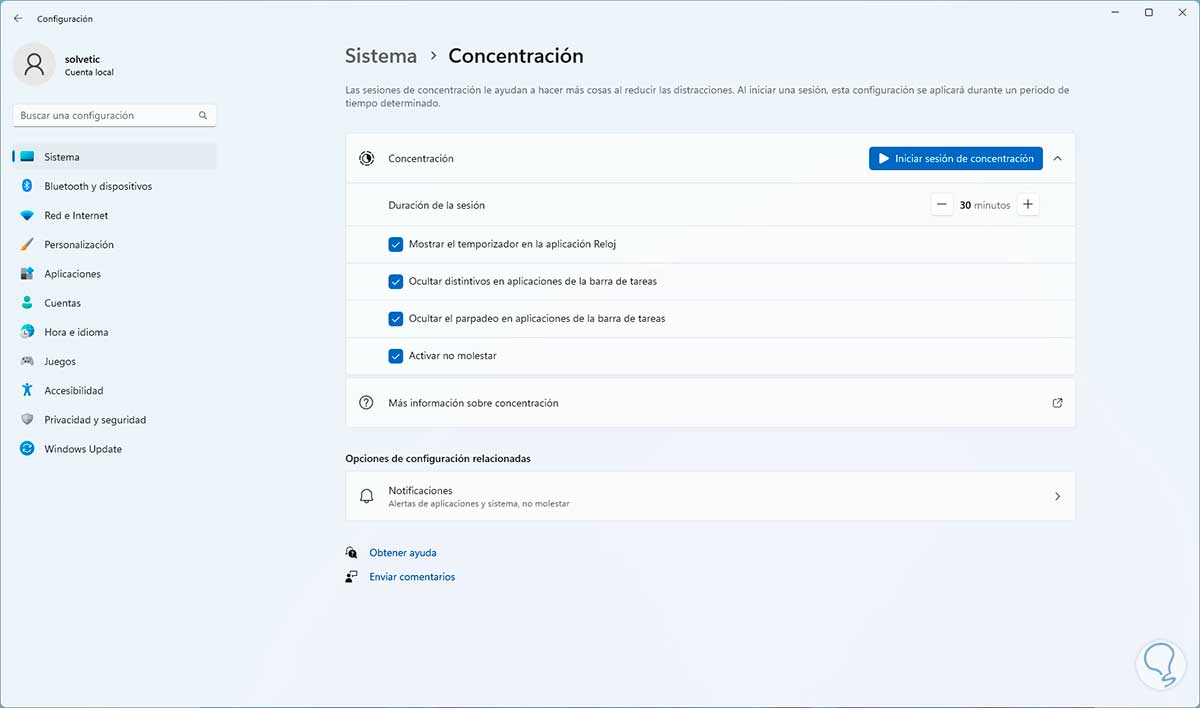Click the Personalización brush icon

(27, 245)
